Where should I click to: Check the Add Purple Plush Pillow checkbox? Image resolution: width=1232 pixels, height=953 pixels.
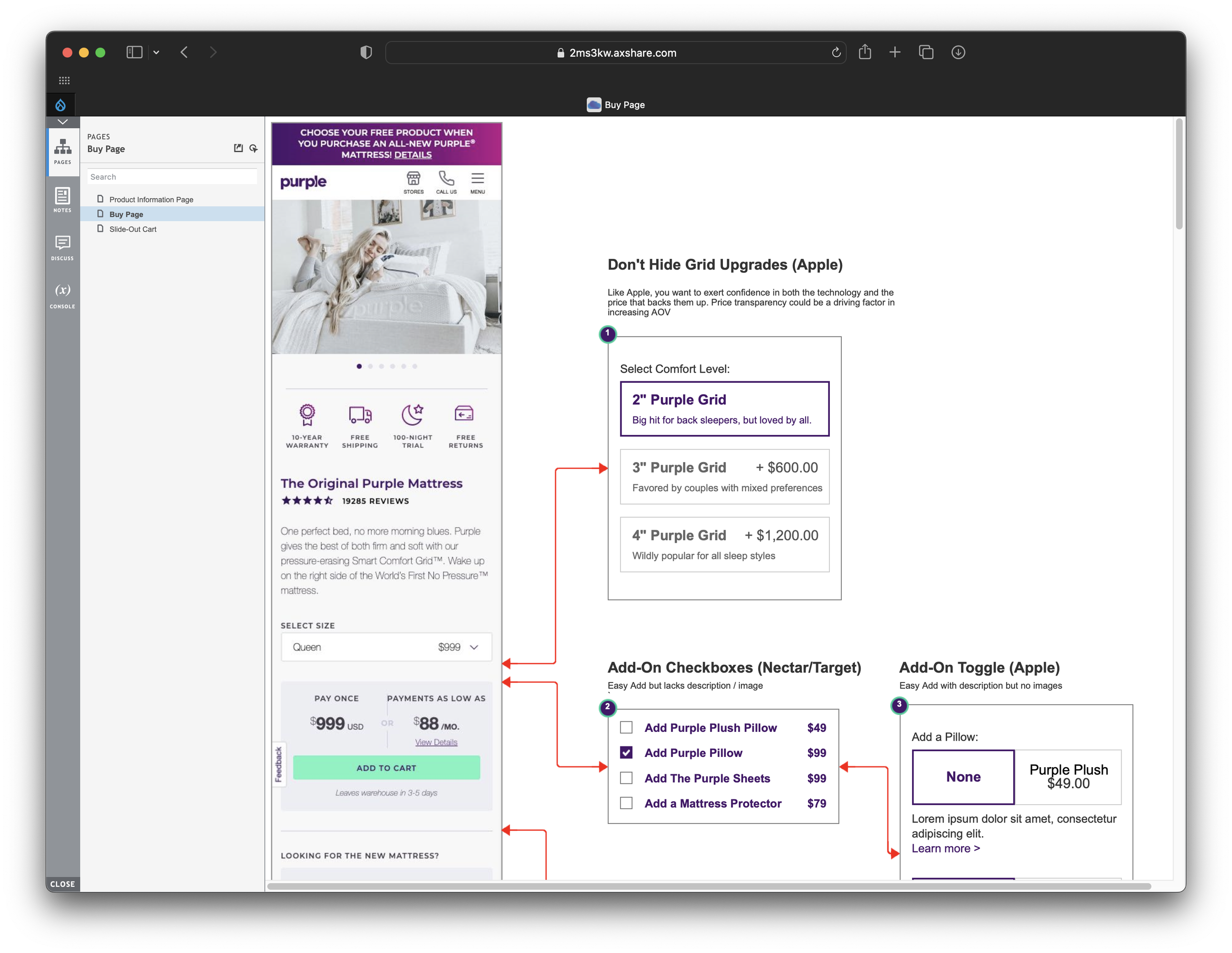tap(626, 727)
